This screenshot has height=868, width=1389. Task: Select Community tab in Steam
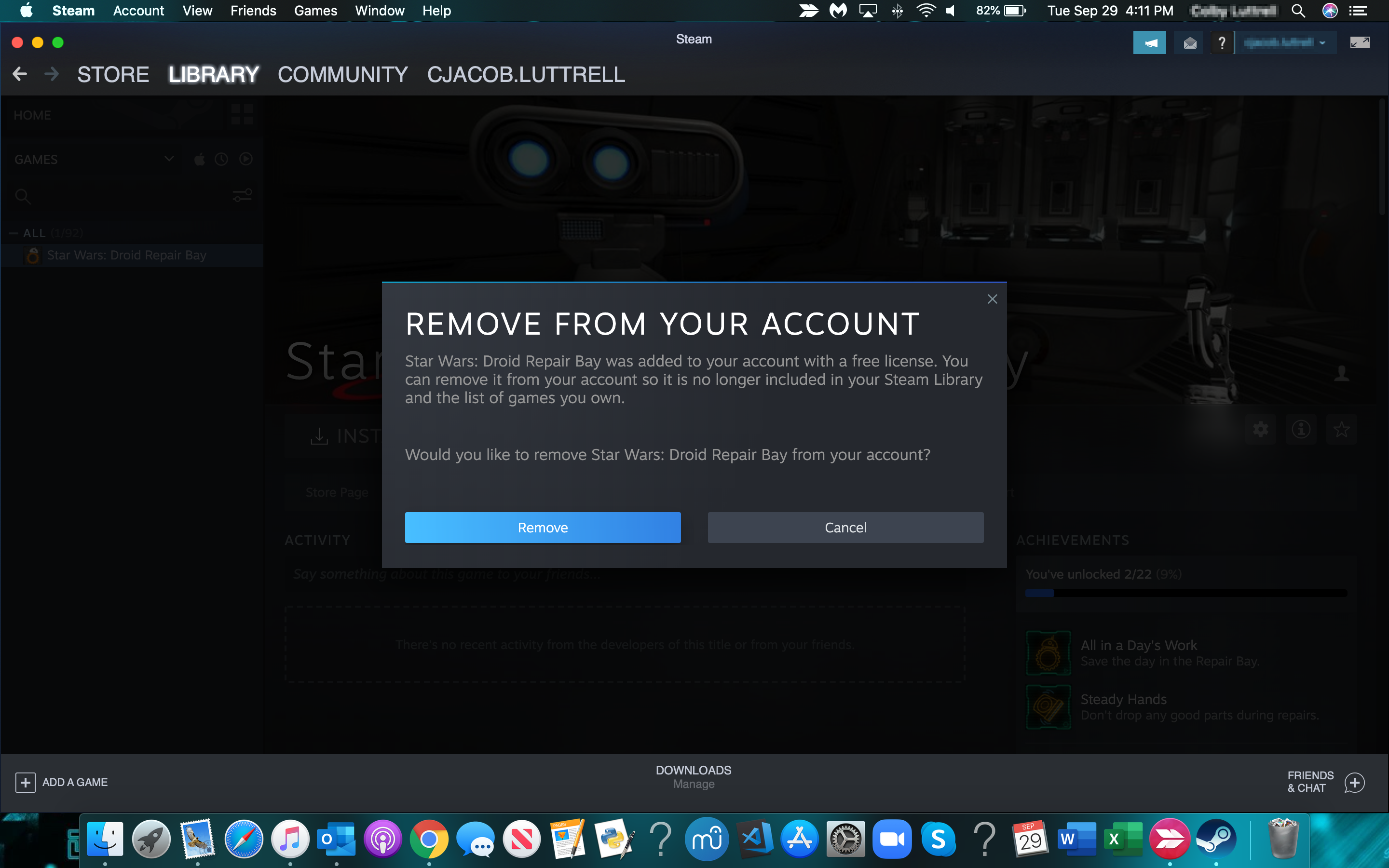click(342, 74)
